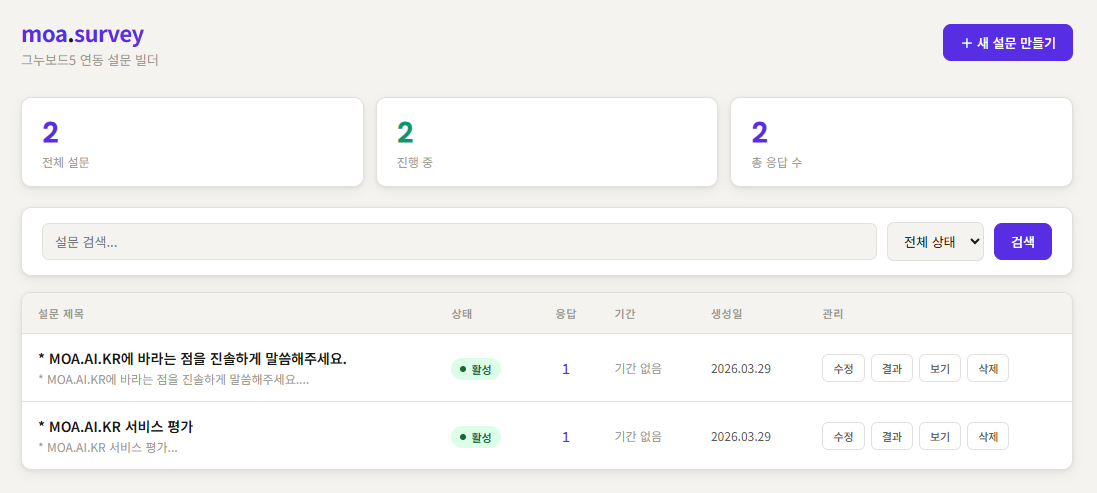
Task: Click response count of 서비스 평가 survey
Action: point(565,437)
